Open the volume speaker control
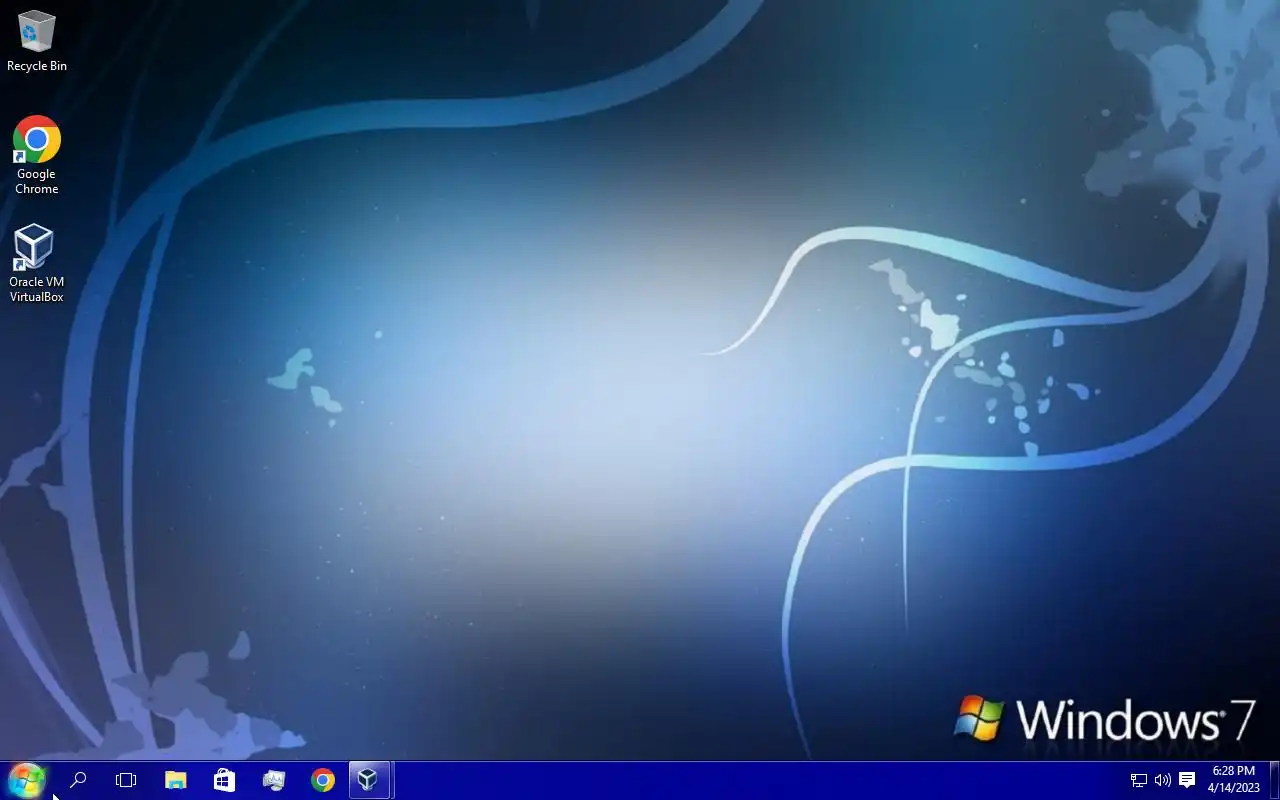The height and width of the screenshot is (800, 1280). (1162, 780)
